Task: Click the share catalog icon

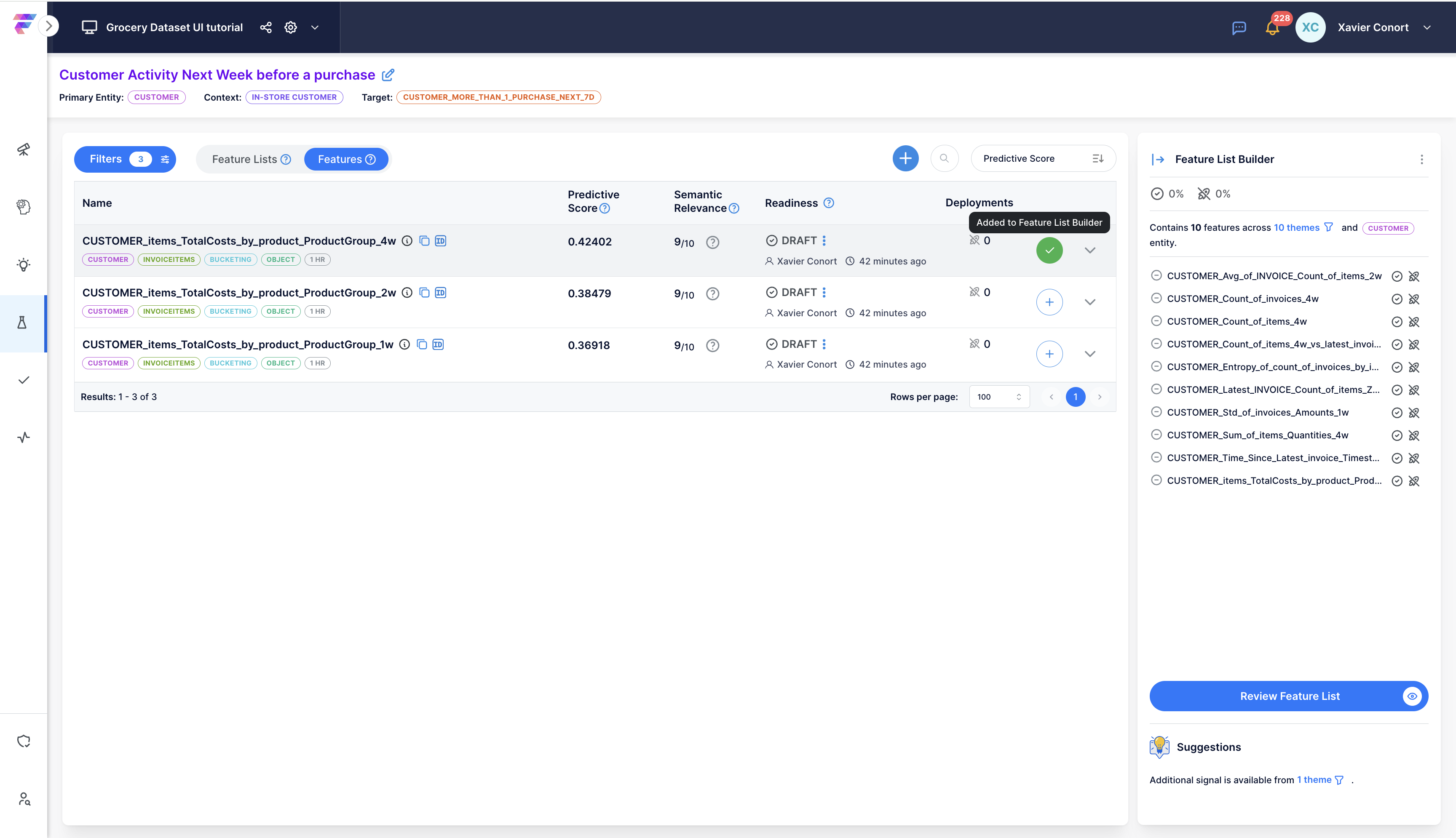Action: click(x=265, y=28)
